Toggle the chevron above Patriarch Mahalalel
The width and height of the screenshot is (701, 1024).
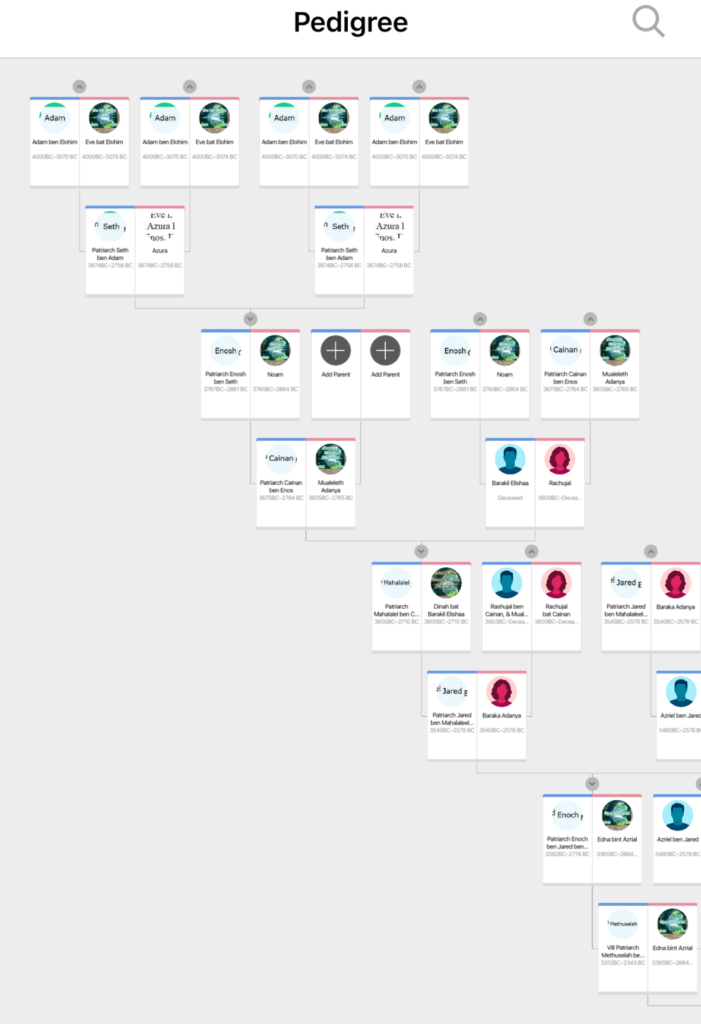(x=421, y=551)
